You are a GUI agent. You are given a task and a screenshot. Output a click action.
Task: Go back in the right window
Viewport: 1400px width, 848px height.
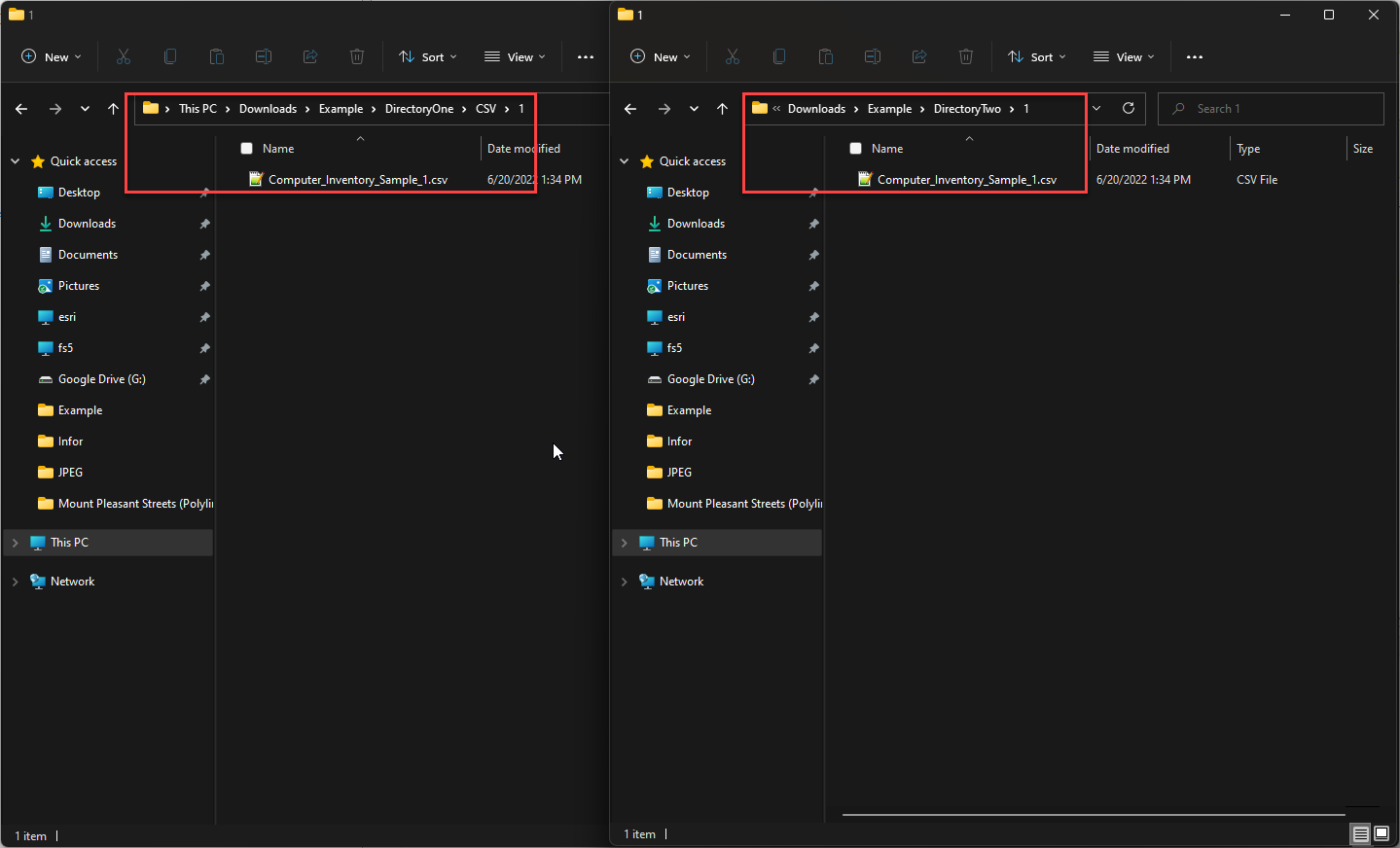(630, 109)
